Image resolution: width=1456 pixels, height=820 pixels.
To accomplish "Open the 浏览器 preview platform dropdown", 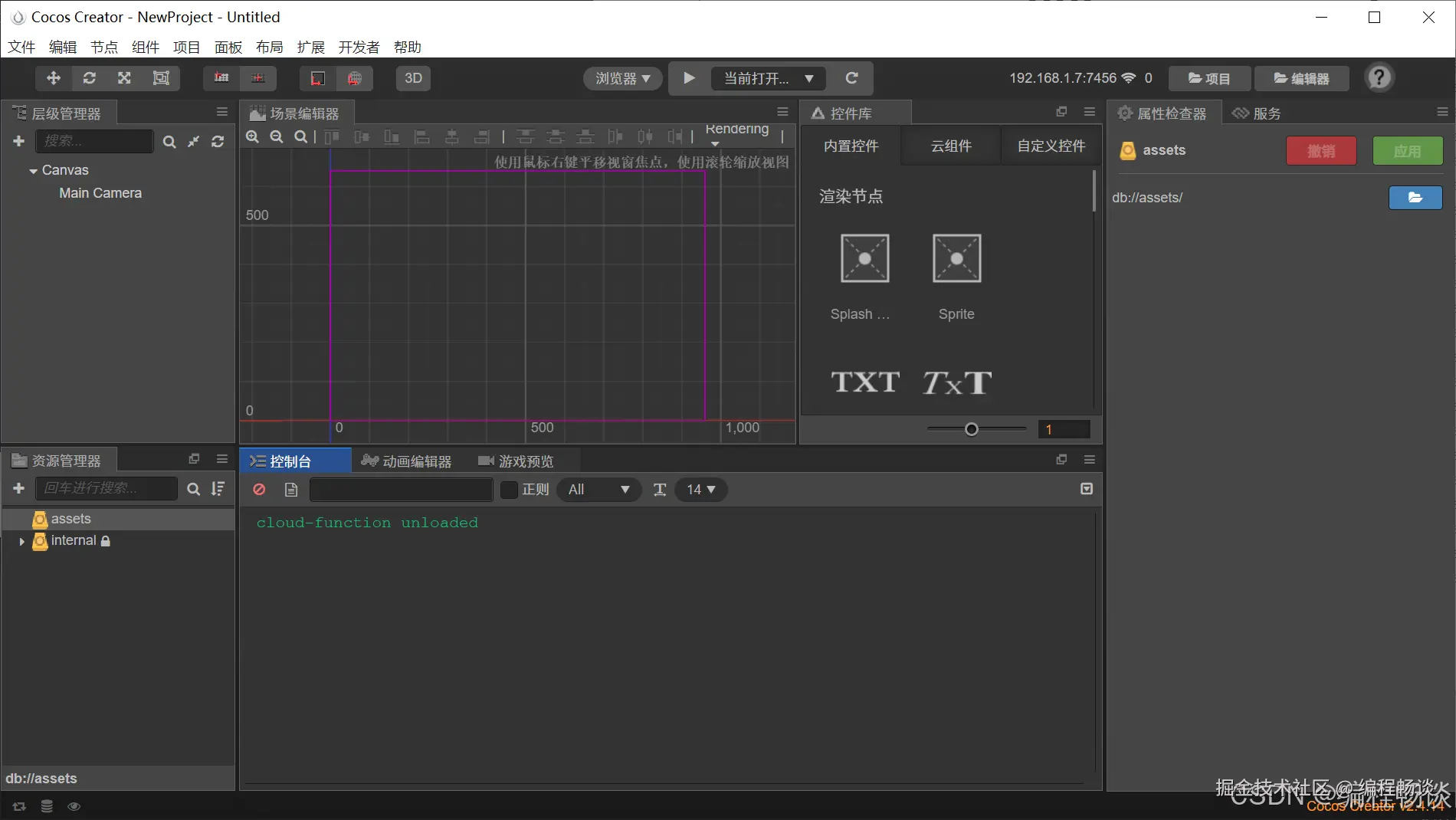I will click(x=621, y=77).
